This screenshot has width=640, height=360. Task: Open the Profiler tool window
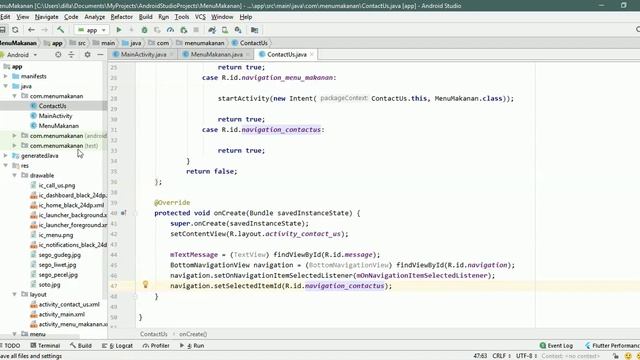[156, 345]
